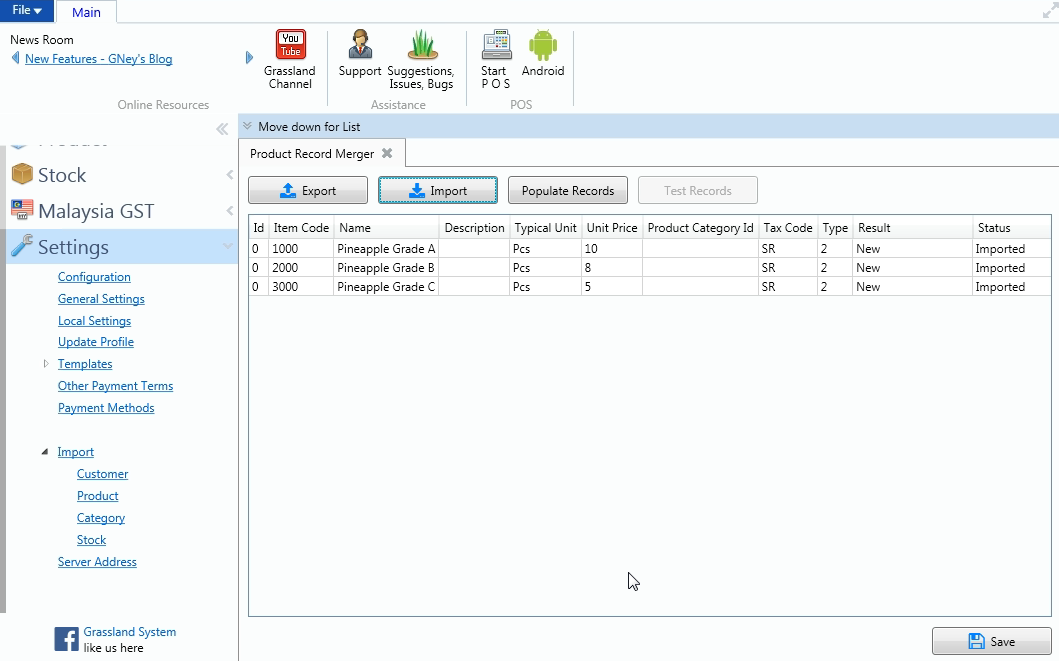Close the Product Record Merger tab
Image resolution: width=1059 pixels, height=661 pixels.
pos(387,154)
